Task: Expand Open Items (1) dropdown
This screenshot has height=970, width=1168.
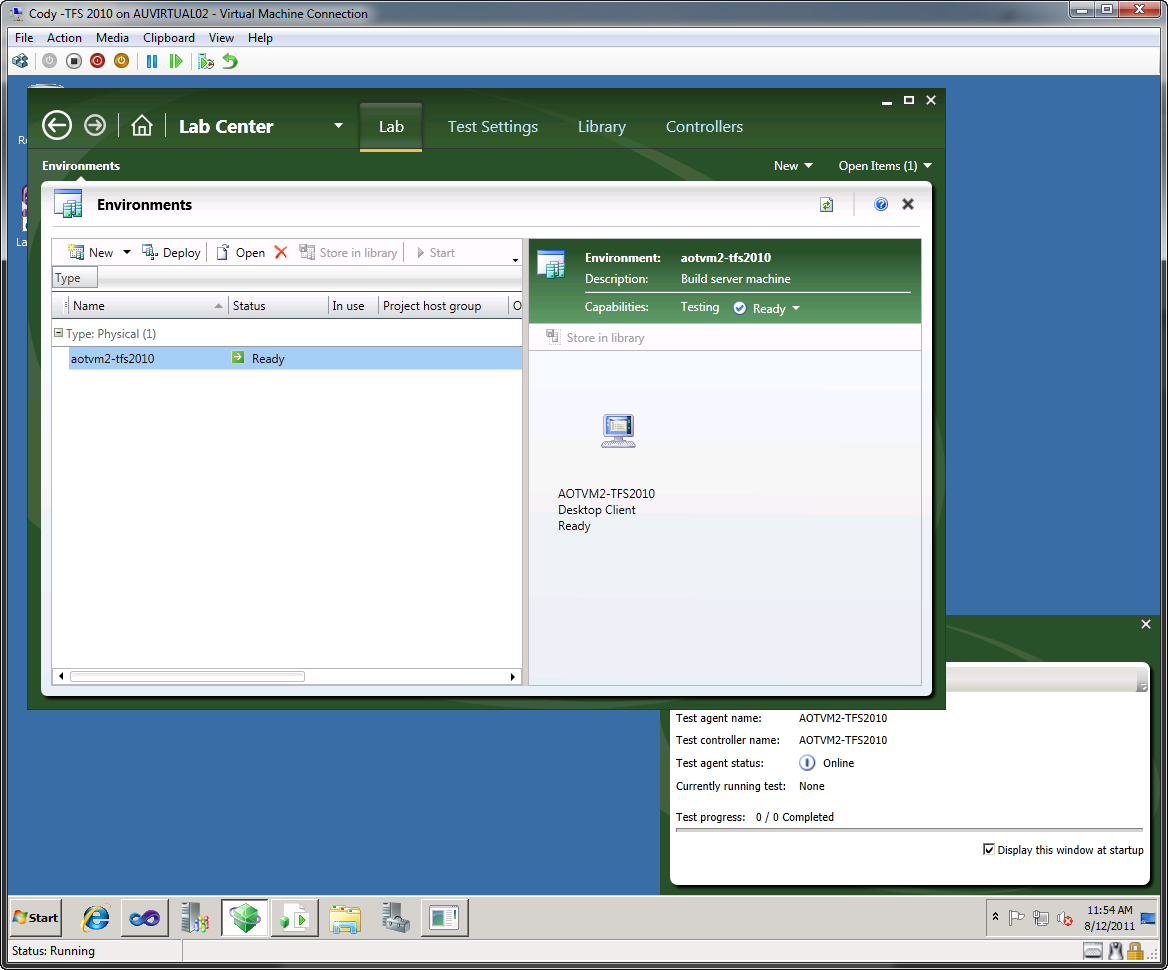Action: (x=885, y=165)
